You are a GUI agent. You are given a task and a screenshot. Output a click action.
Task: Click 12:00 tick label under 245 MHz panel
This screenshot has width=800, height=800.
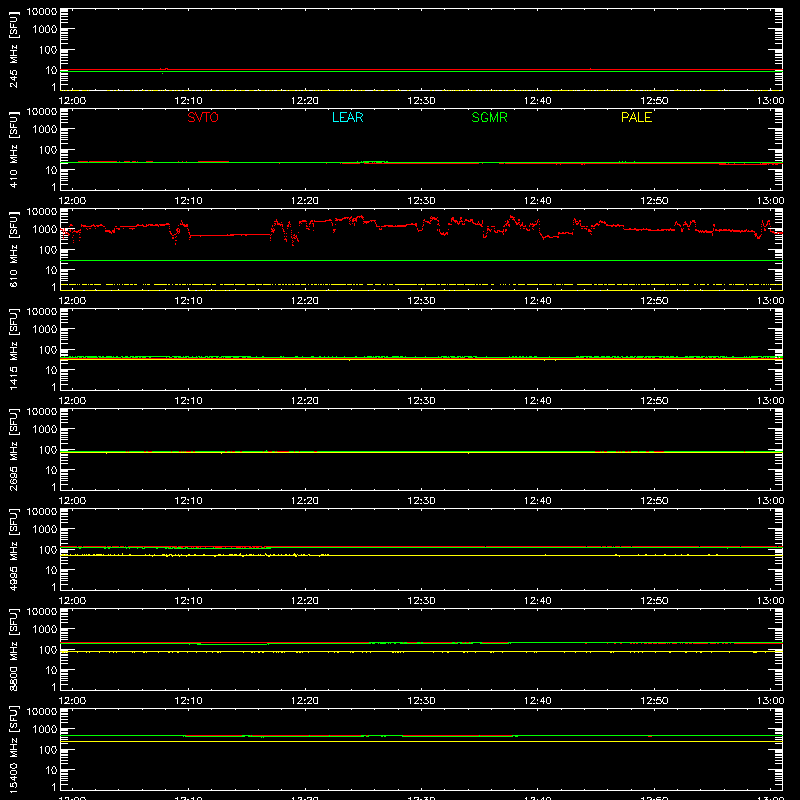click(x=72, y=101)
